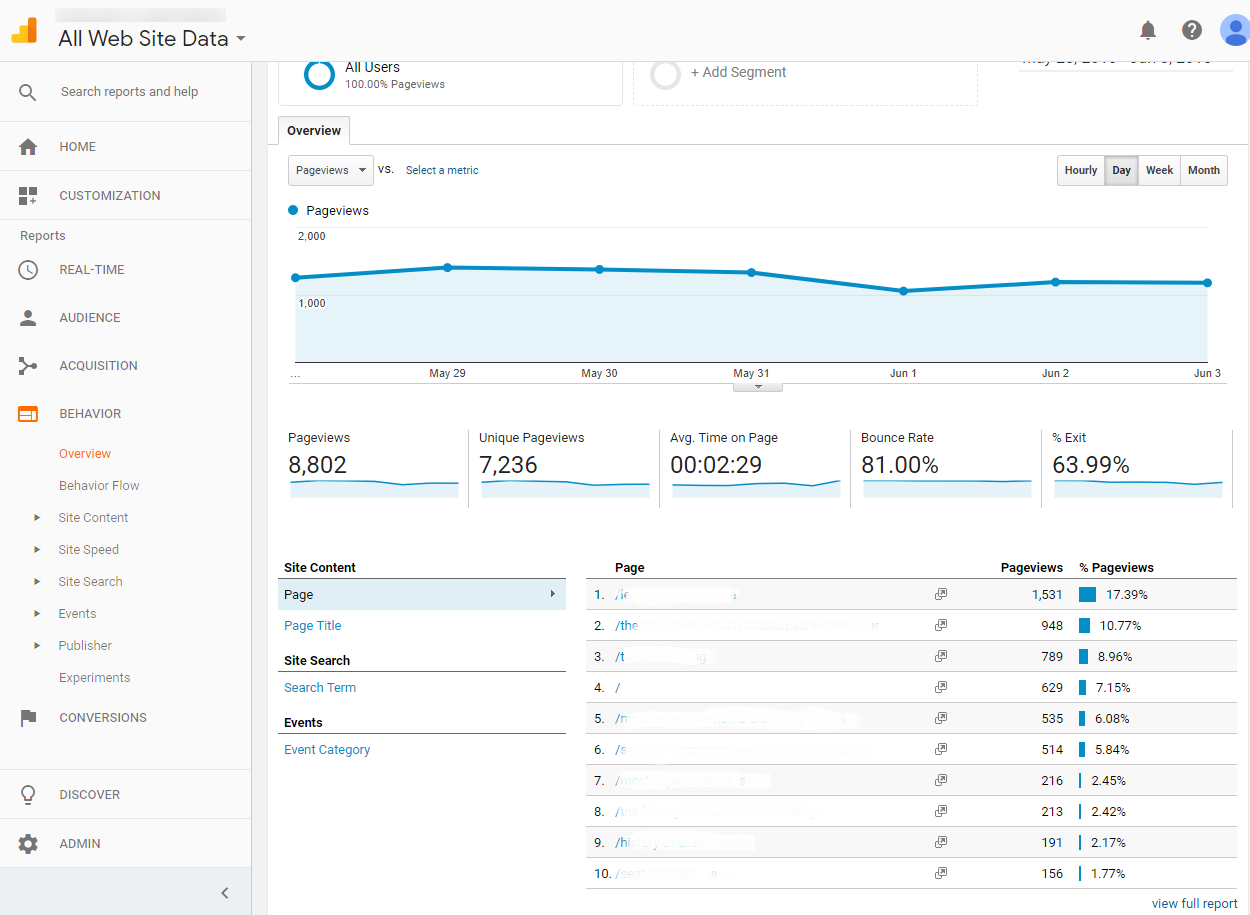This screenshot has width=1250, height=915.
Task: Select the Overview tab
Action: [314, 131]
